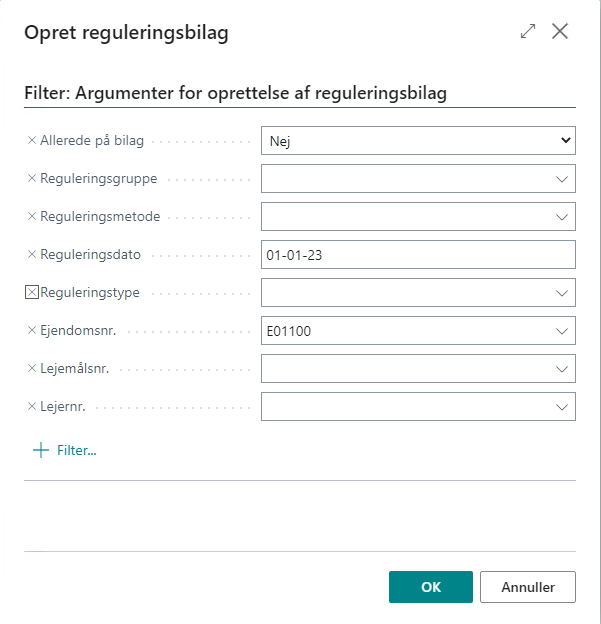Remove the Reguleringsmetode filter
601x624 pixels.
click(x=32, y=216)
